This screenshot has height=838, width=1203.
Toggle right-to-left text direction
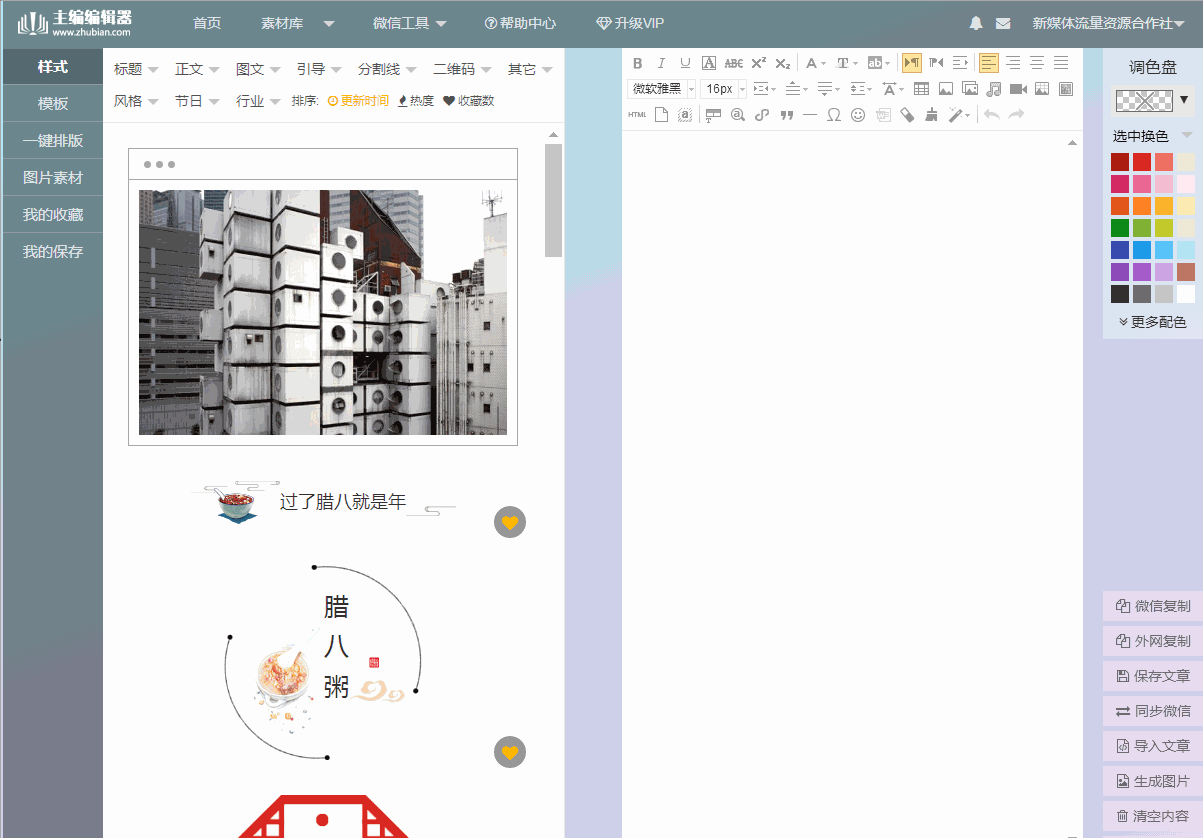point(937,63)
